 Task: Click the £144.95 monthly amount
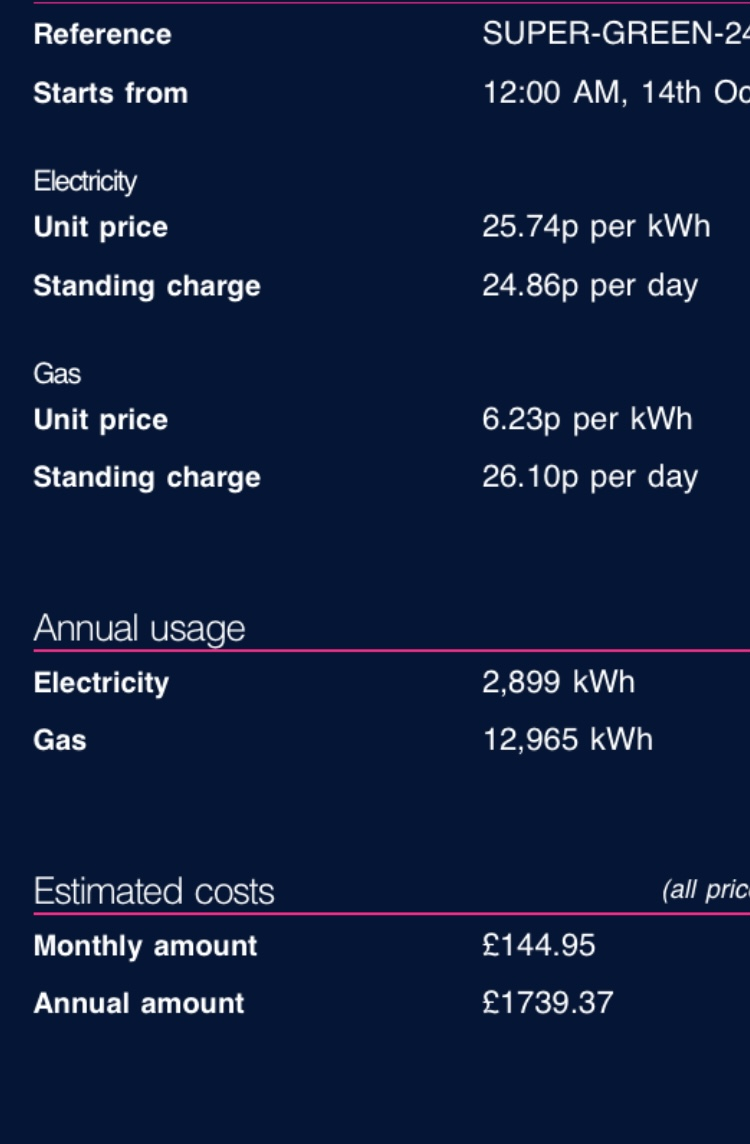538,946
